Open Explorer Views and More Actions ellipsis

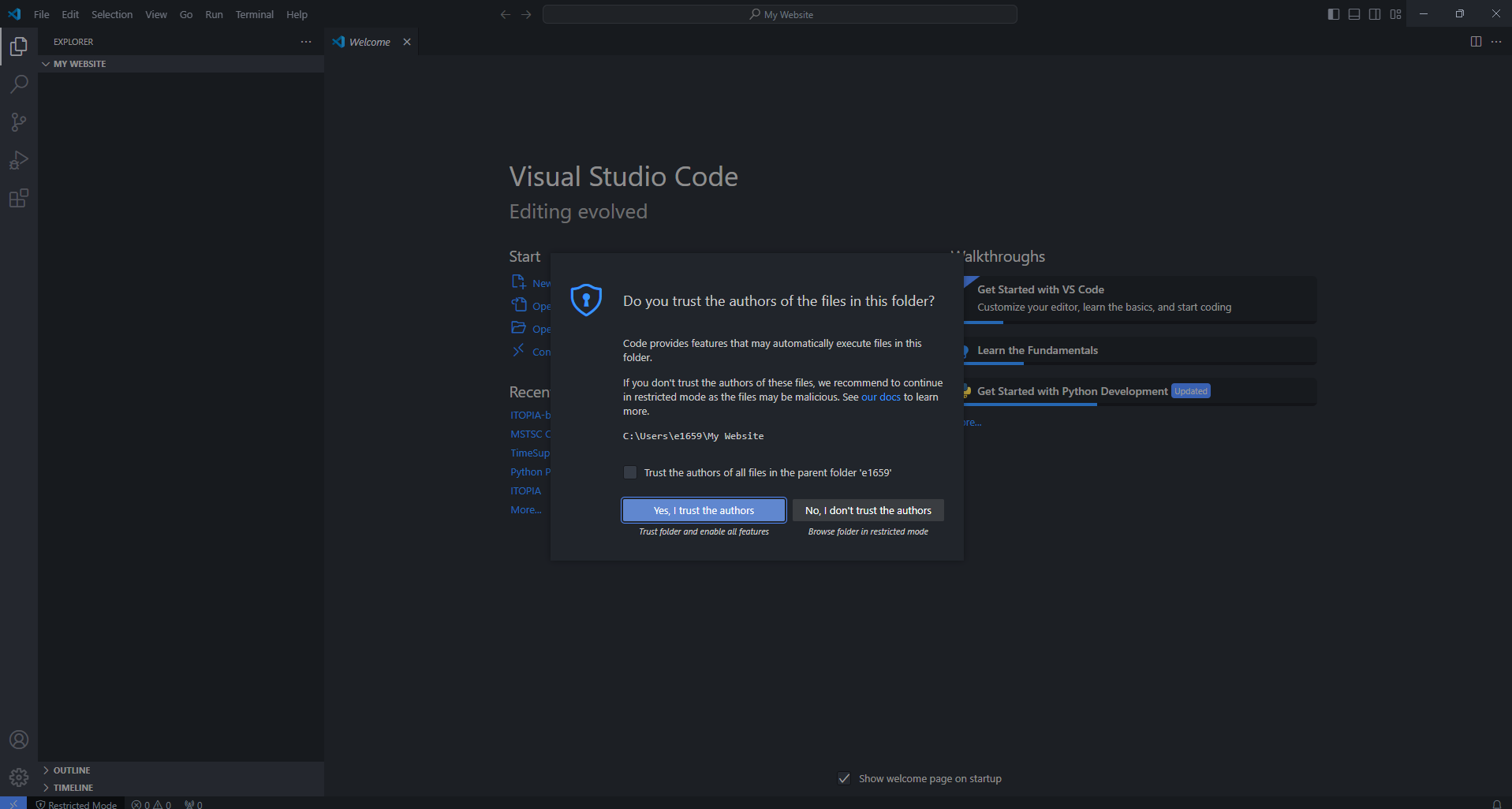click(306, 42)
